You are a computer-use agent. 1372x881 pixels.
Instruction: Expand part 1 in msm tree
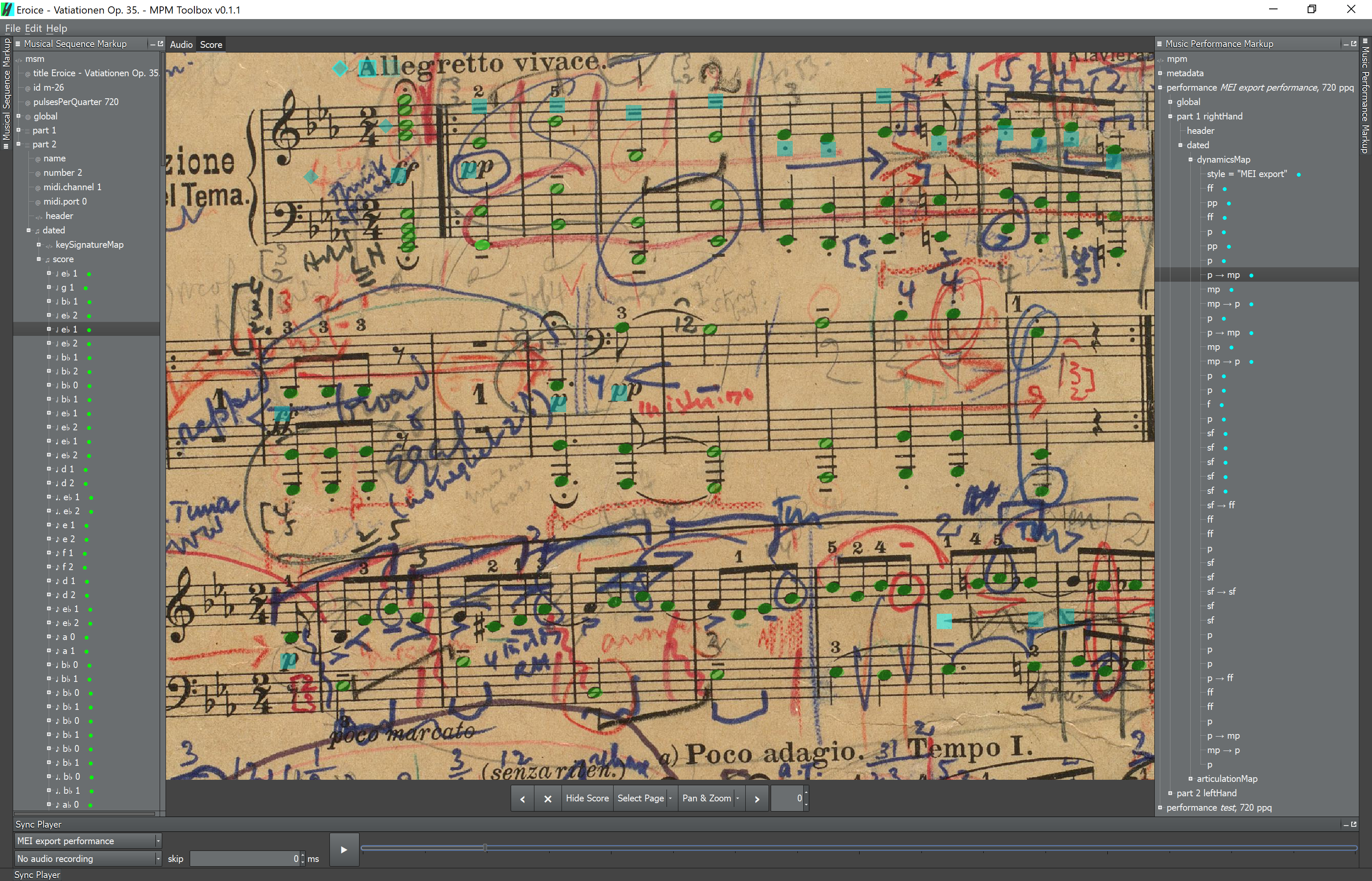tap(18, 130)
